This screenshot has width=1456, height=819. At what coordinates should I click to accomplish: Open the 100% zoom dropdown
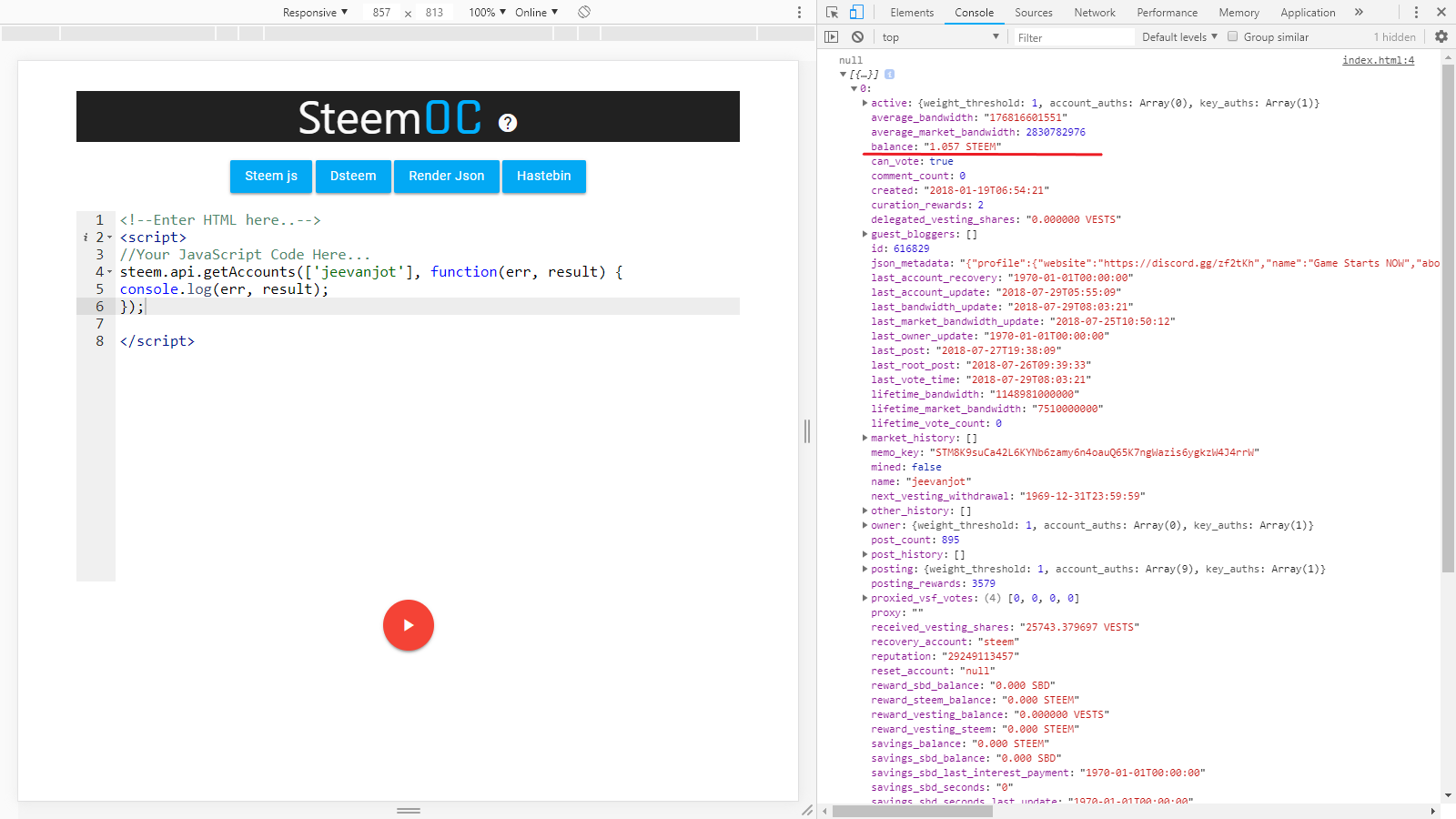point(487,12)
